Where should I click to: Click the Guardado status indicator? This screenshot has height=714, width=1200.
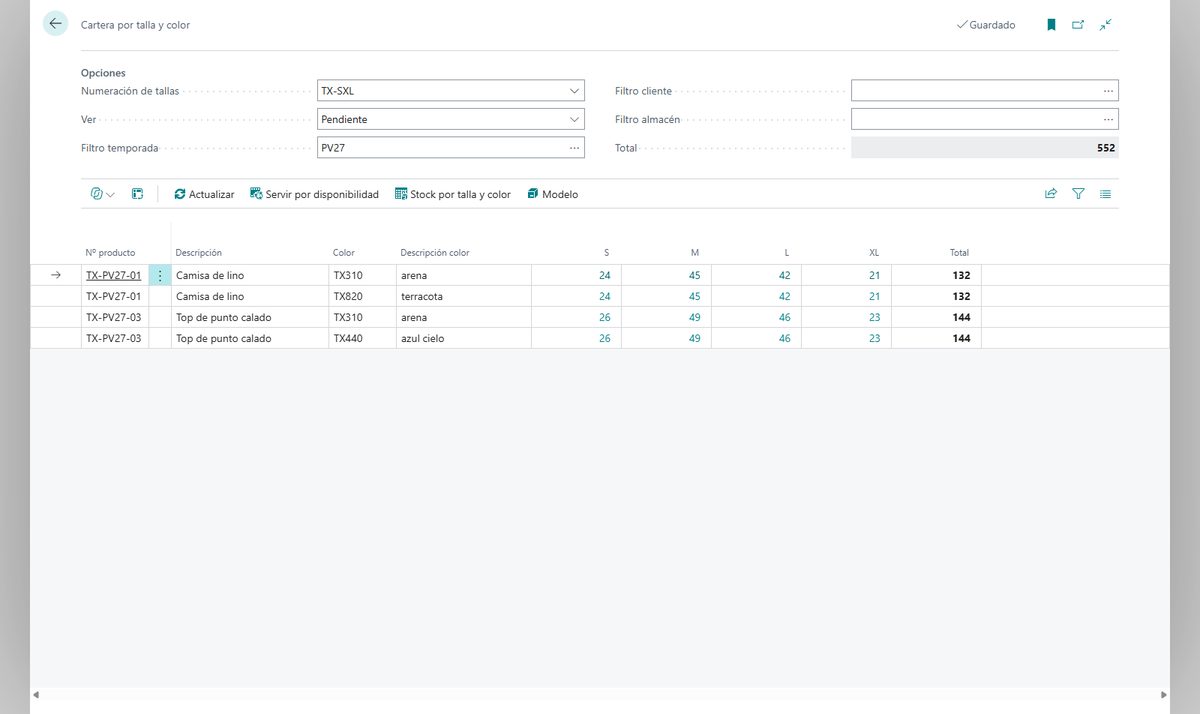coord(986,25)
